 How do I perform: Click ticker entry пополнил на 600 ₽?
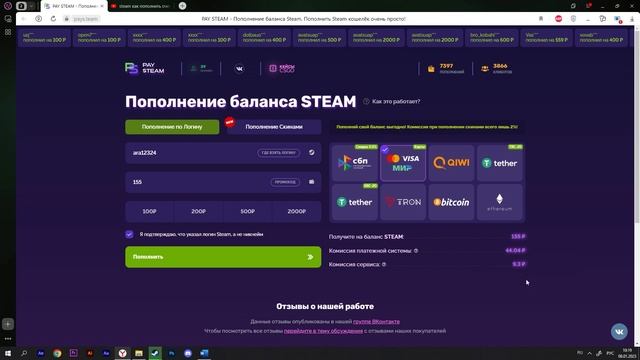(x=492, y=38)
